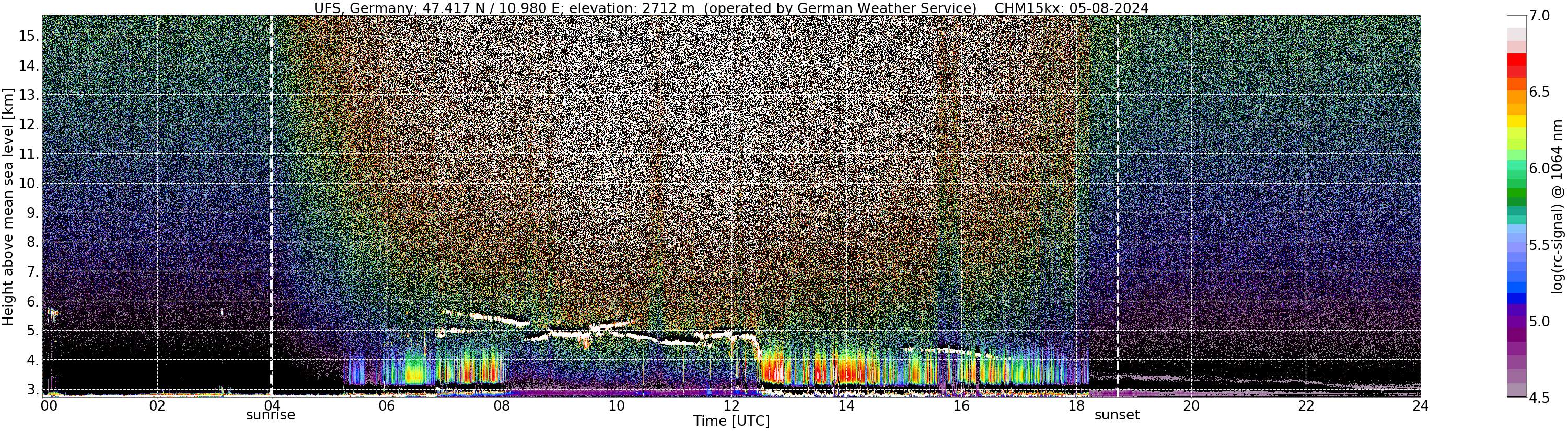Viewport: 1568px width, 431px height.
Task: Click the 06 tick label on the time axis
Action: pyautogui.click(x=387, y=406)
